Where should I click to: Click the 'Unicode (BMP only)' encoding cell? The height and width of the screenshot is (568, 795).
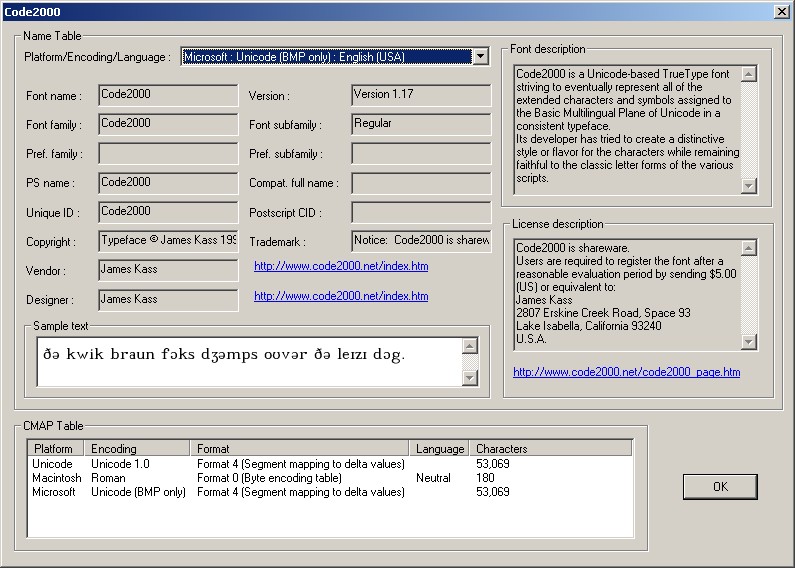click(138, 492)
